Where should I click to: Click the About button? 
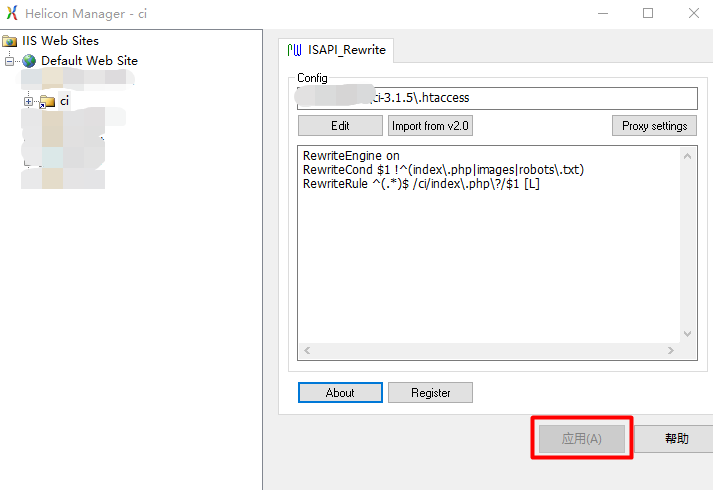click(340, 392)
